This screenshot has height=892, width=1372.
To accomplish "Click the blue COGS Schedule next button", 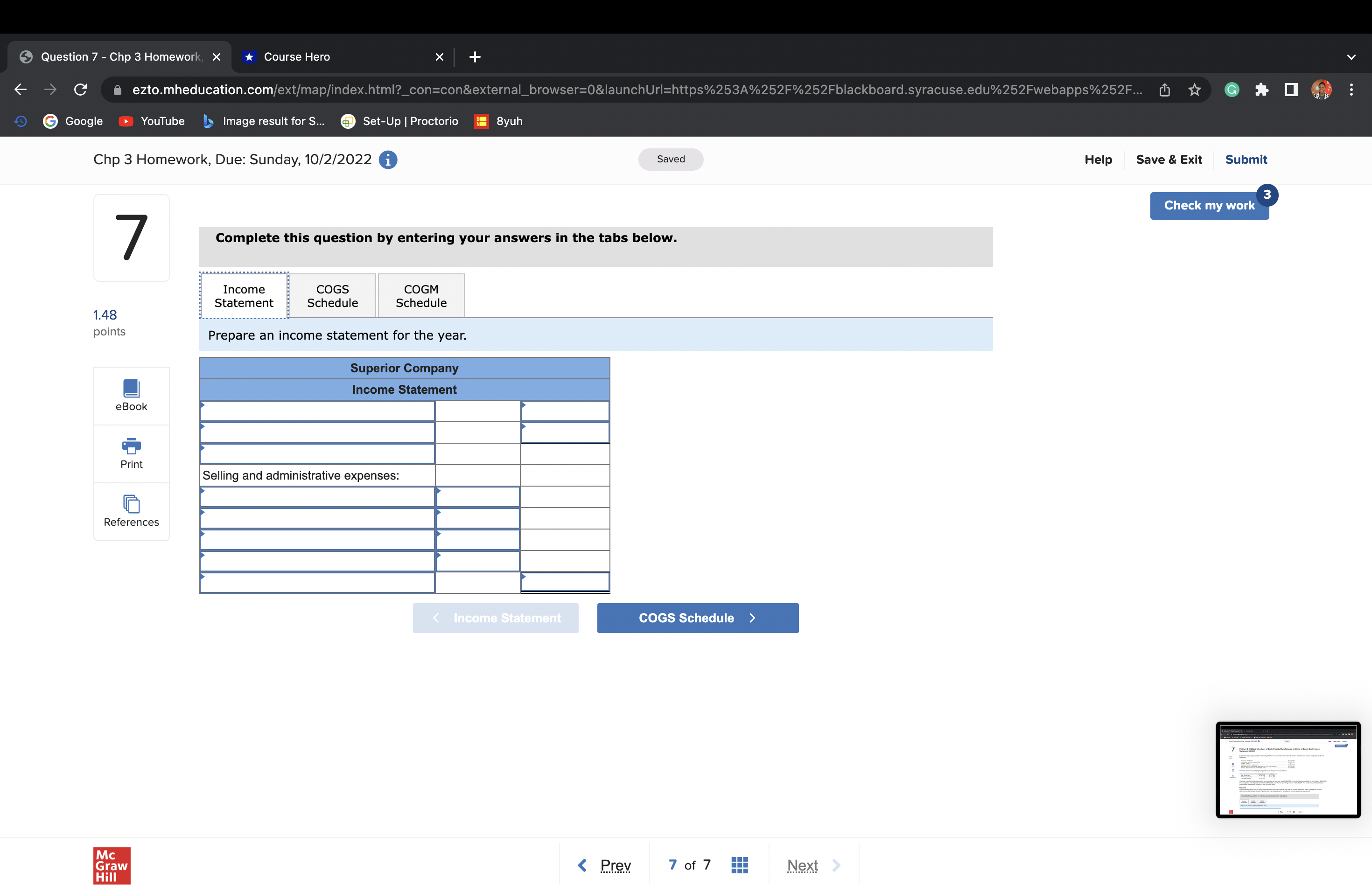I will pyautogui.click(x=698, y=618).
